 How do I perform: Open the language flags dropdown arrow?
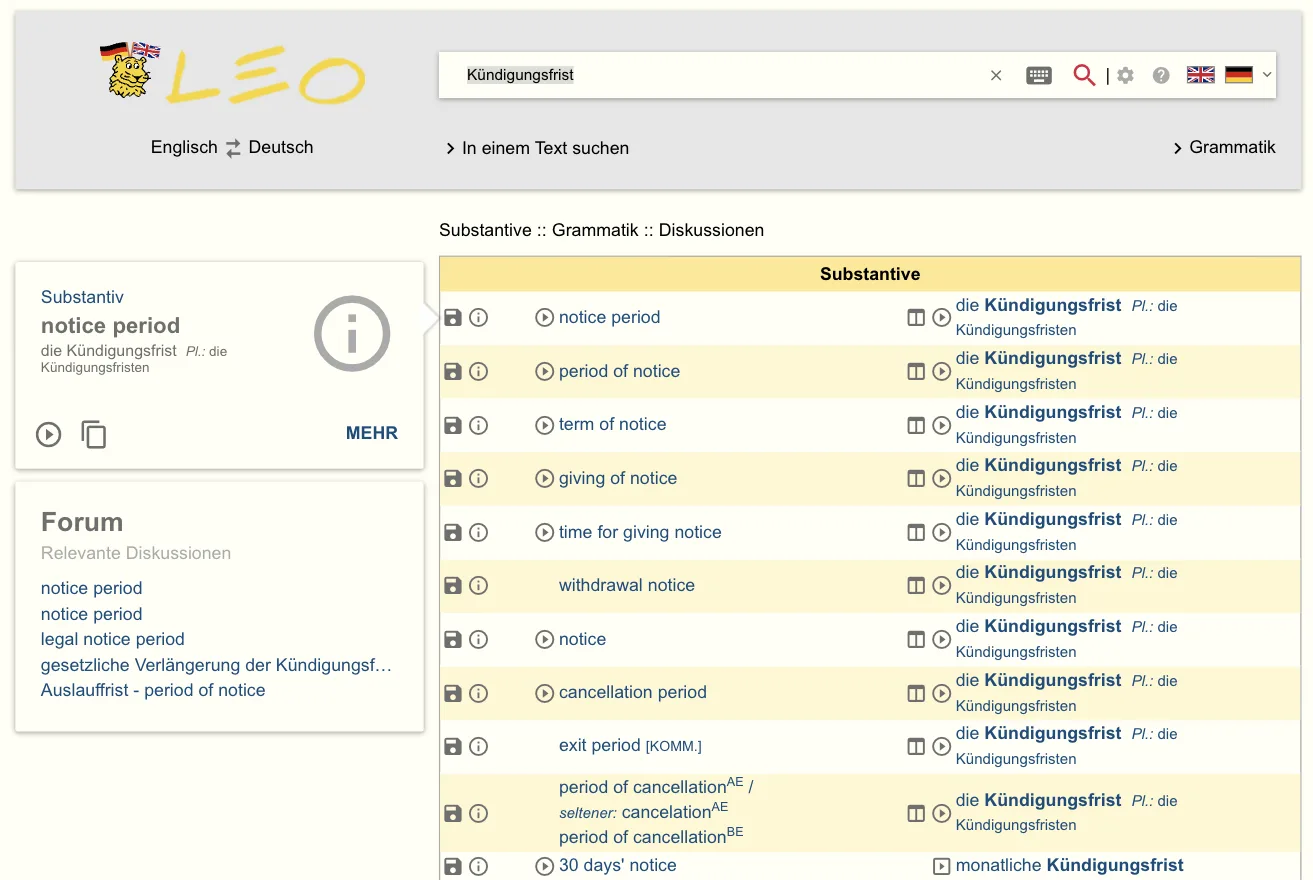(x=1268, y=75)
